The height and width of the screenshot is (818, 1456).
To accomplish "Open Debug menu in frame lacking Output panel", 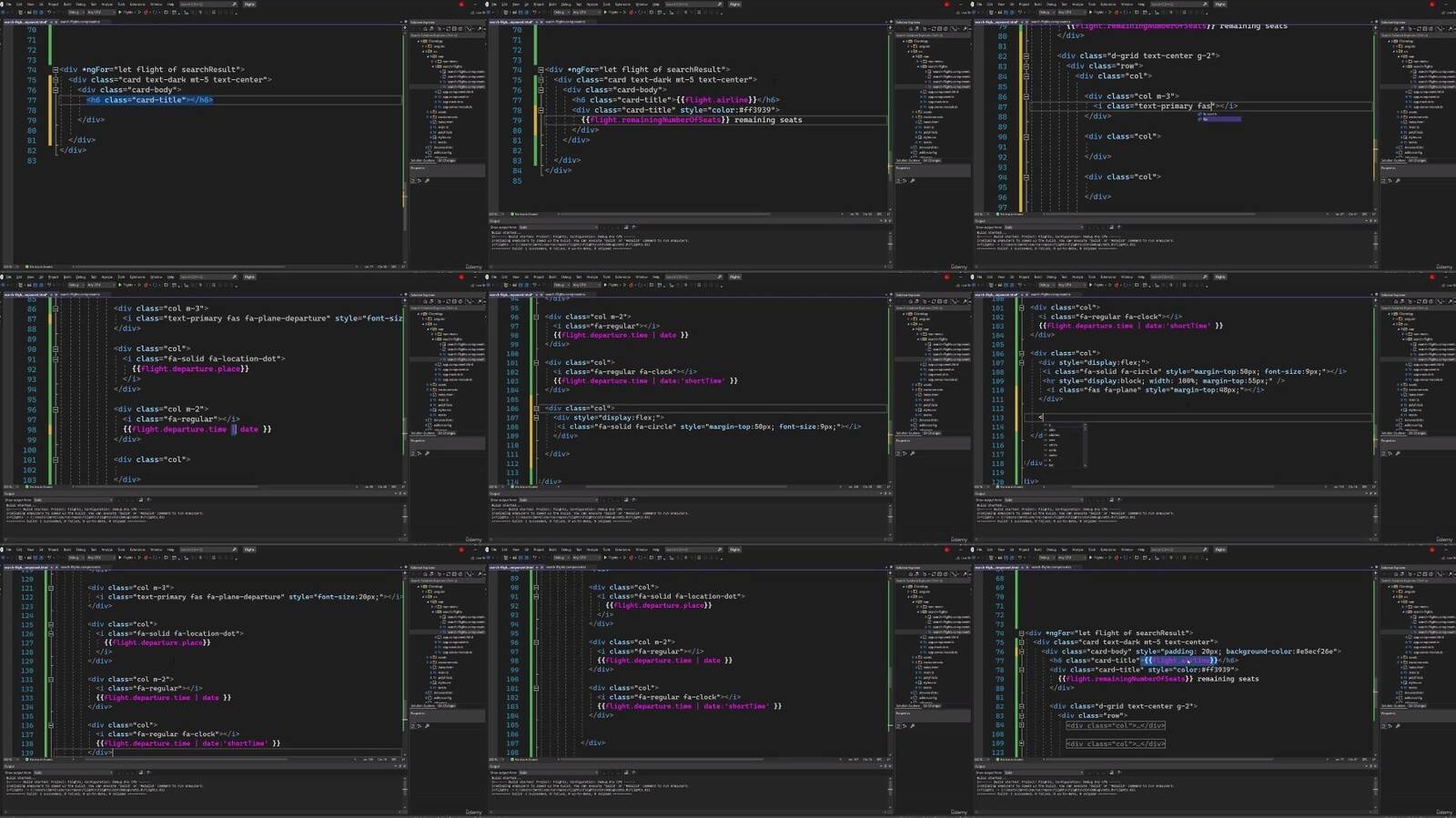I will (x=81, y=4).
